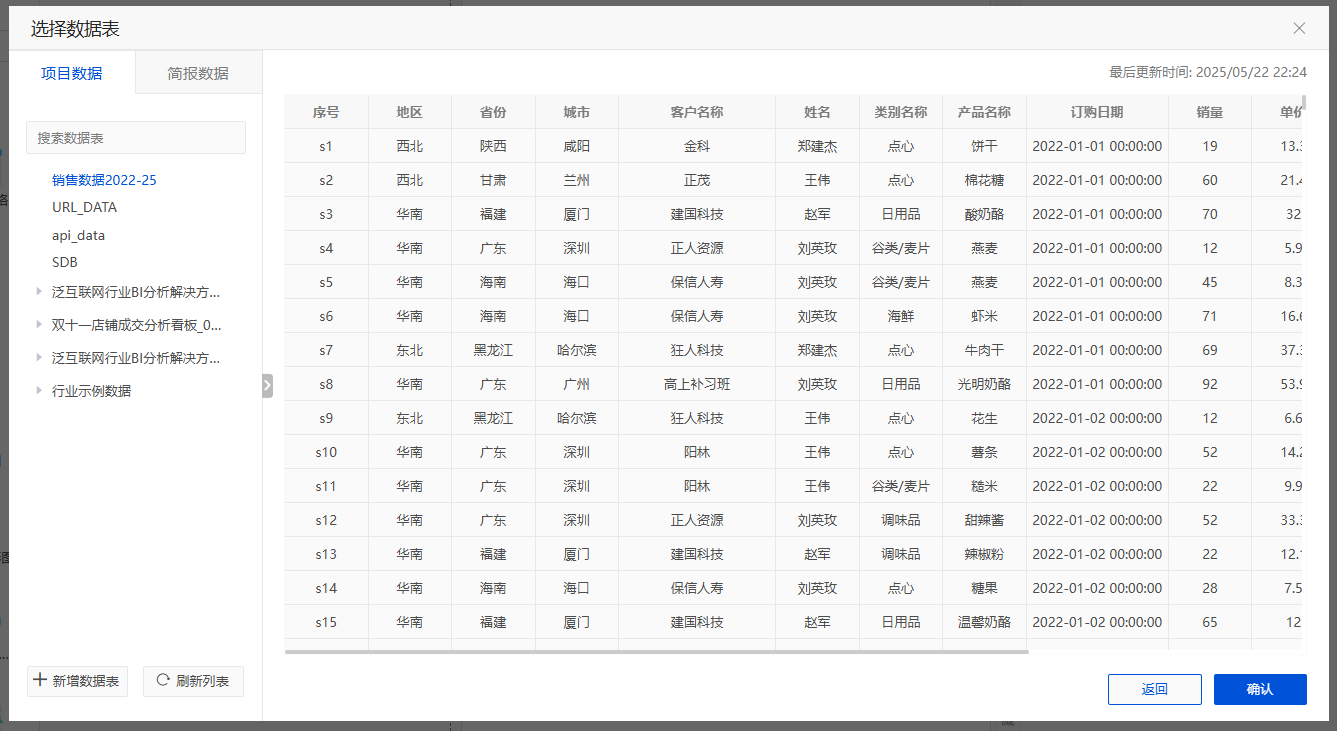The width and height of the screenshot is (1337, 731).
Task: Click the 金科 customer cell
Action: click(697, 146)
